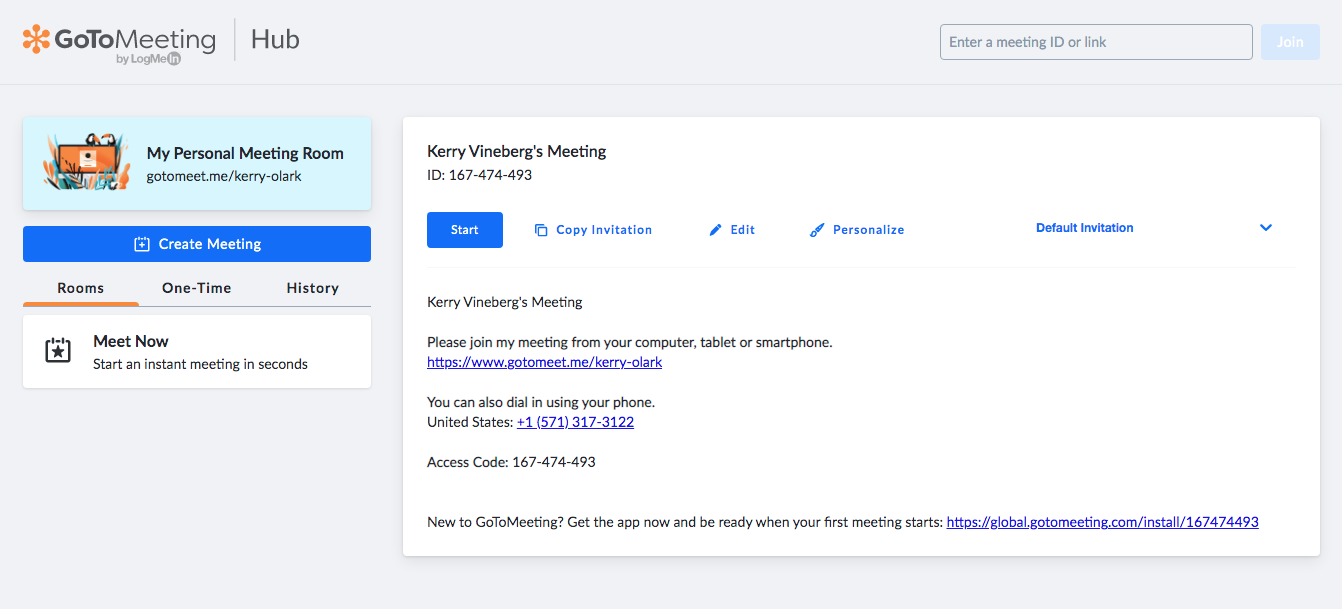Expand the Default Invitation chevron
Viewport: 1342px width, 609px height.
coord(1266,228)
